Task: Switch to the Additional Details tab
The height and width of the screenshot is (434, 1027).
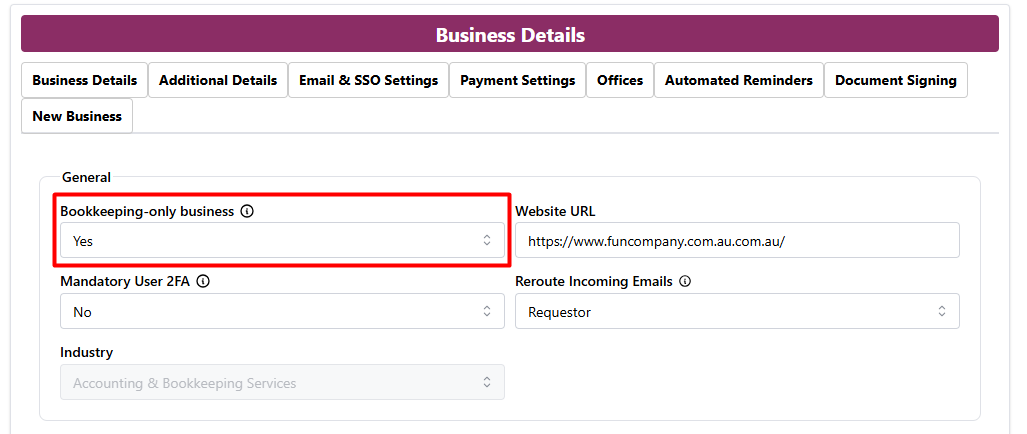Action: click(218, 80)
